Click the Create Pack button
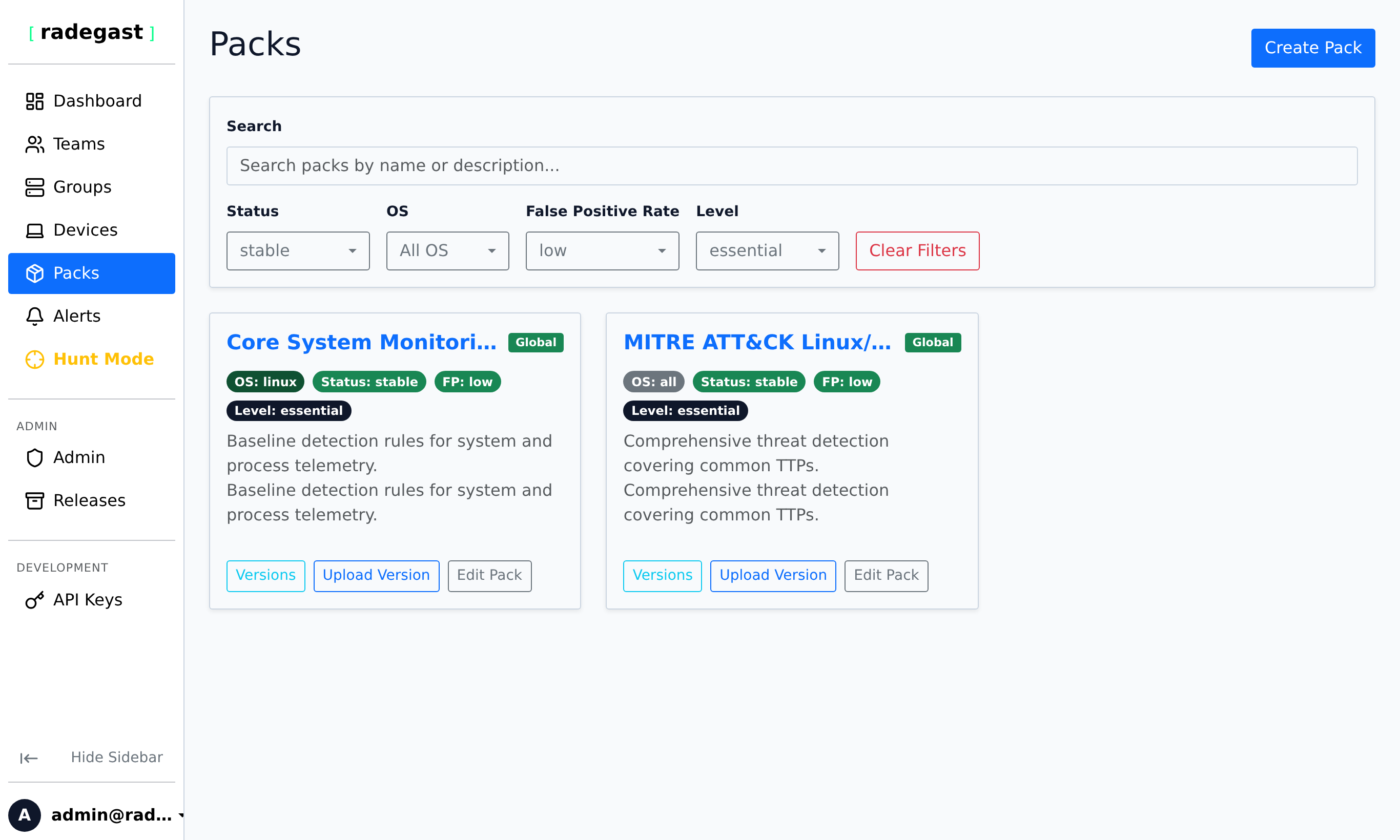Image resolution: width=1400 pixels, height=840 pixels. [x=1313, y=48]
